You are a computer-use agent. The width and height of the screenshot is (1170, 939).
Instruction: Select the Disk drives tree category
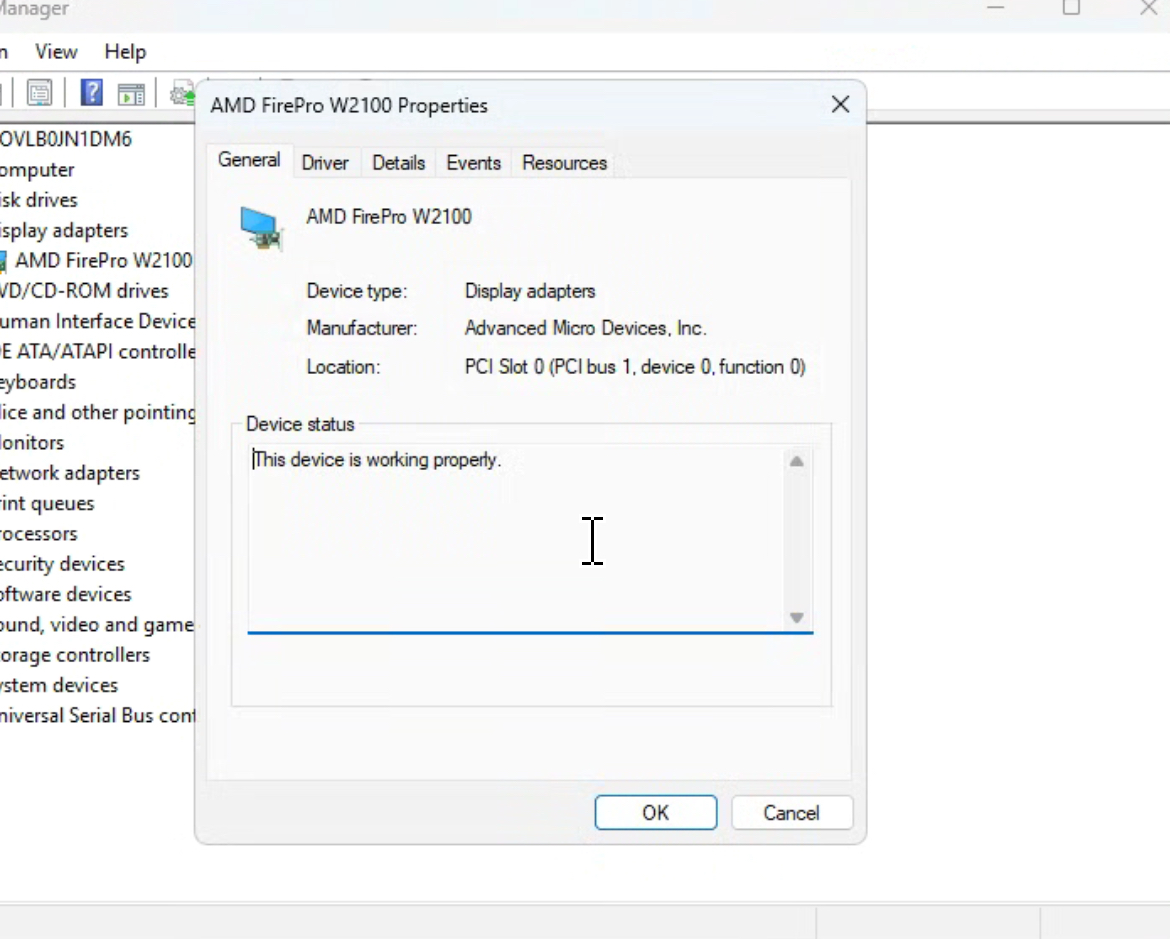(x=39, y=200)
